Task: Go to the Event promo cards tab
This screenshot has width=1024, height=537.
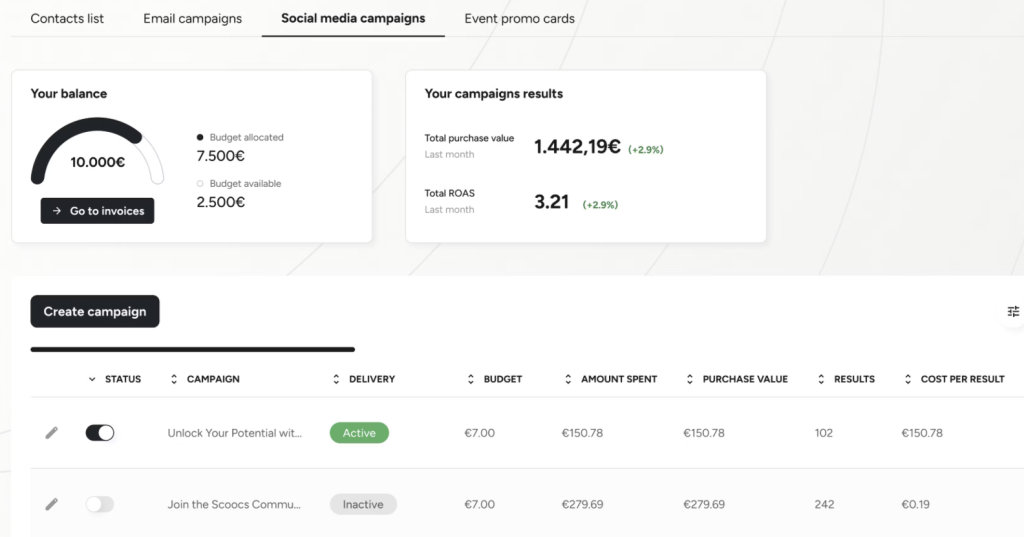Action: click(519, 18)
